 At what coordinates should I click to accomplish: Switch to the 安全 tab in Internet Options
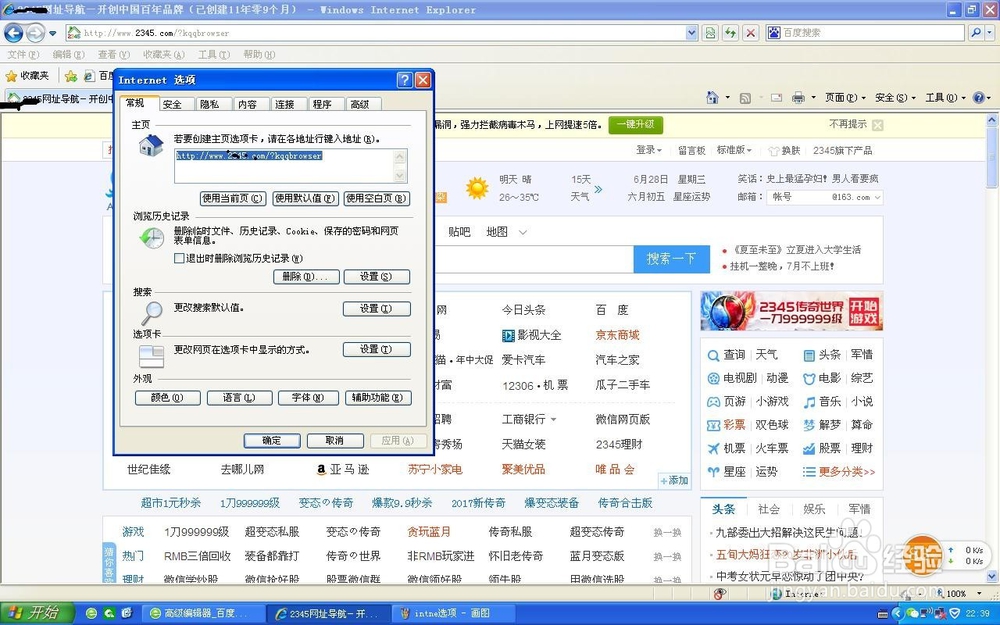point(172,104)
